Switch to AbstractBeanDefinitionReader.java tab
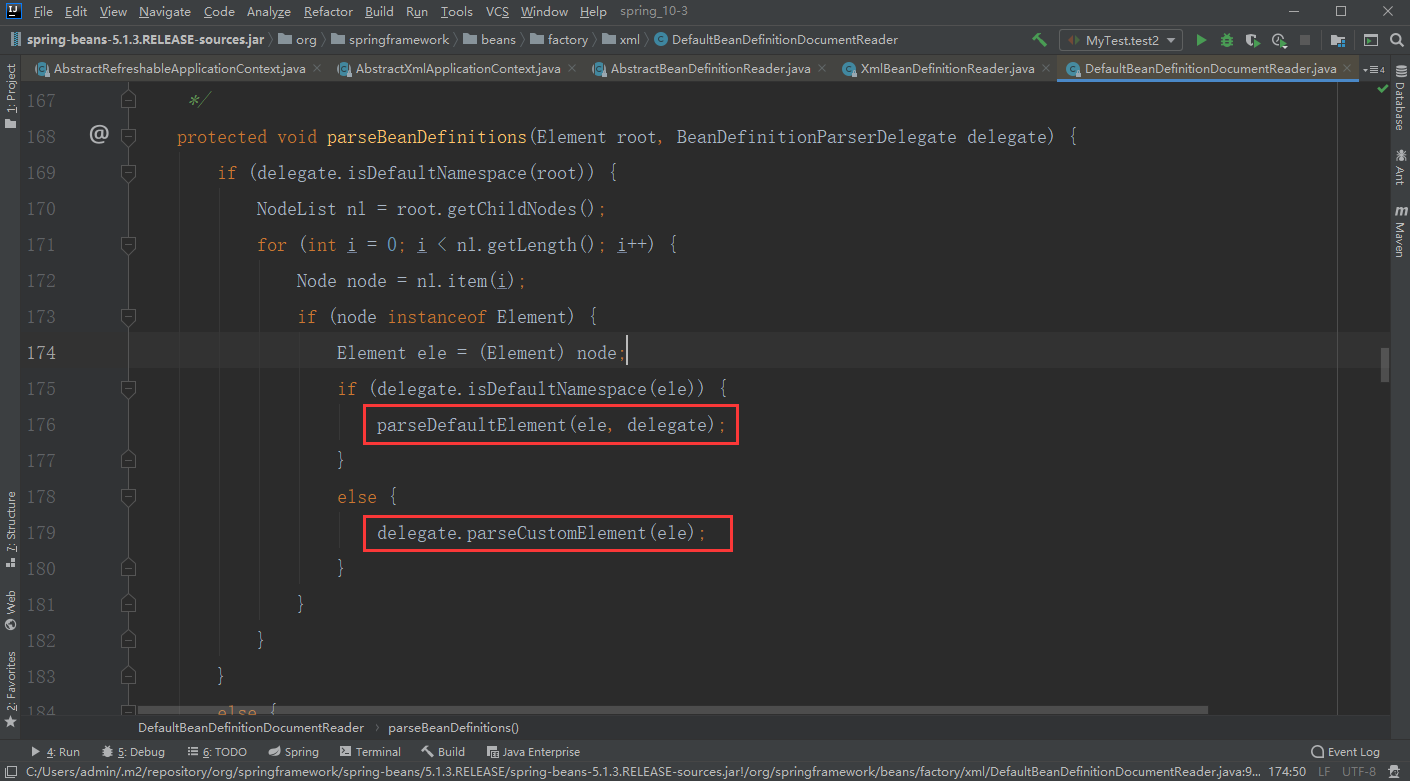1410x781 pixels. tap(710, 69)
